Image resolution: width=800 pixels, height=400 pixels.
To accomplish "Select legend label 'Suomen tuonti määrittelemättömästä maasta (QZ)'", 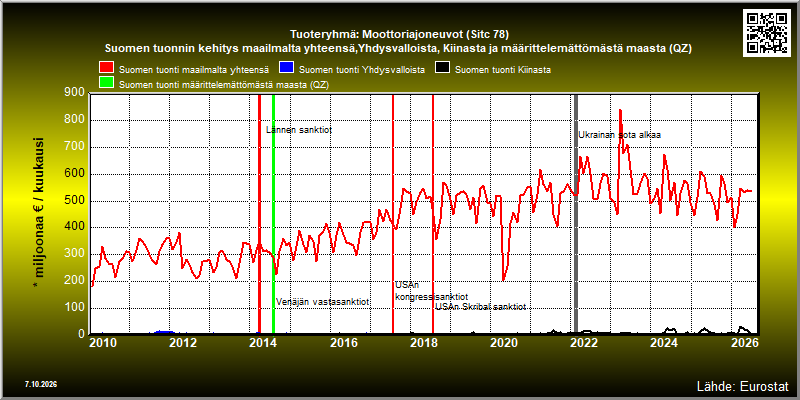I will tap(224, 85).
